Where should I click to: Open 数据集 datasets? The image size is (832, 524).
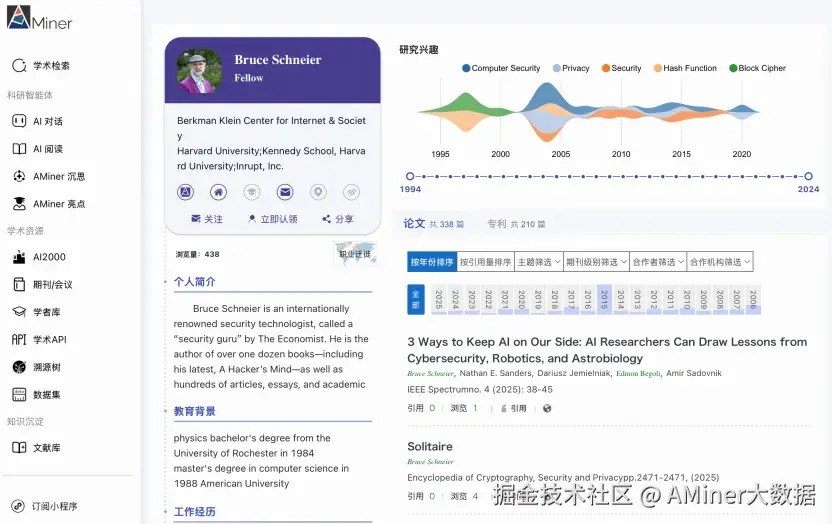[37, 395]
